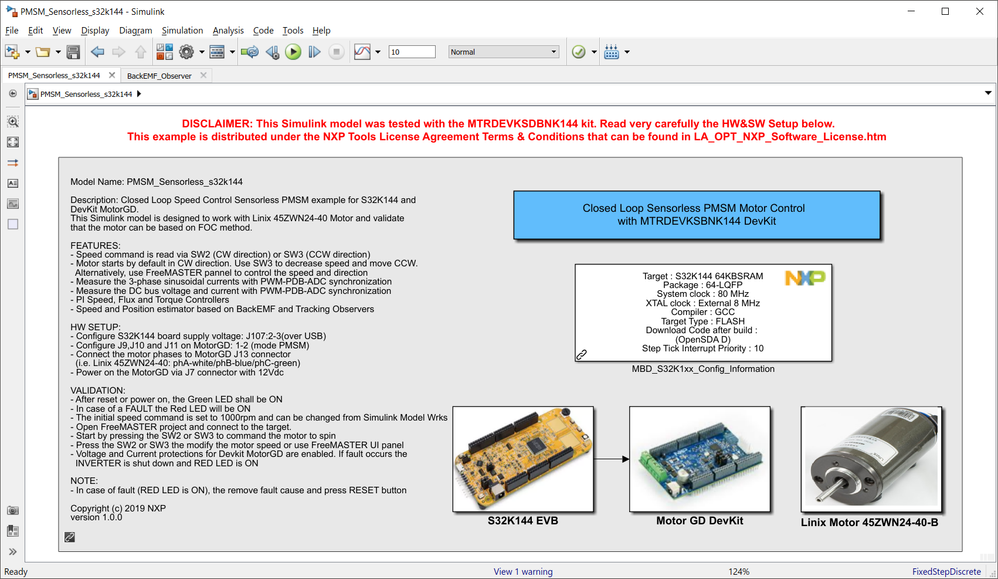Open the Simulation Data Inspector icon

click(x=362, y=52)
